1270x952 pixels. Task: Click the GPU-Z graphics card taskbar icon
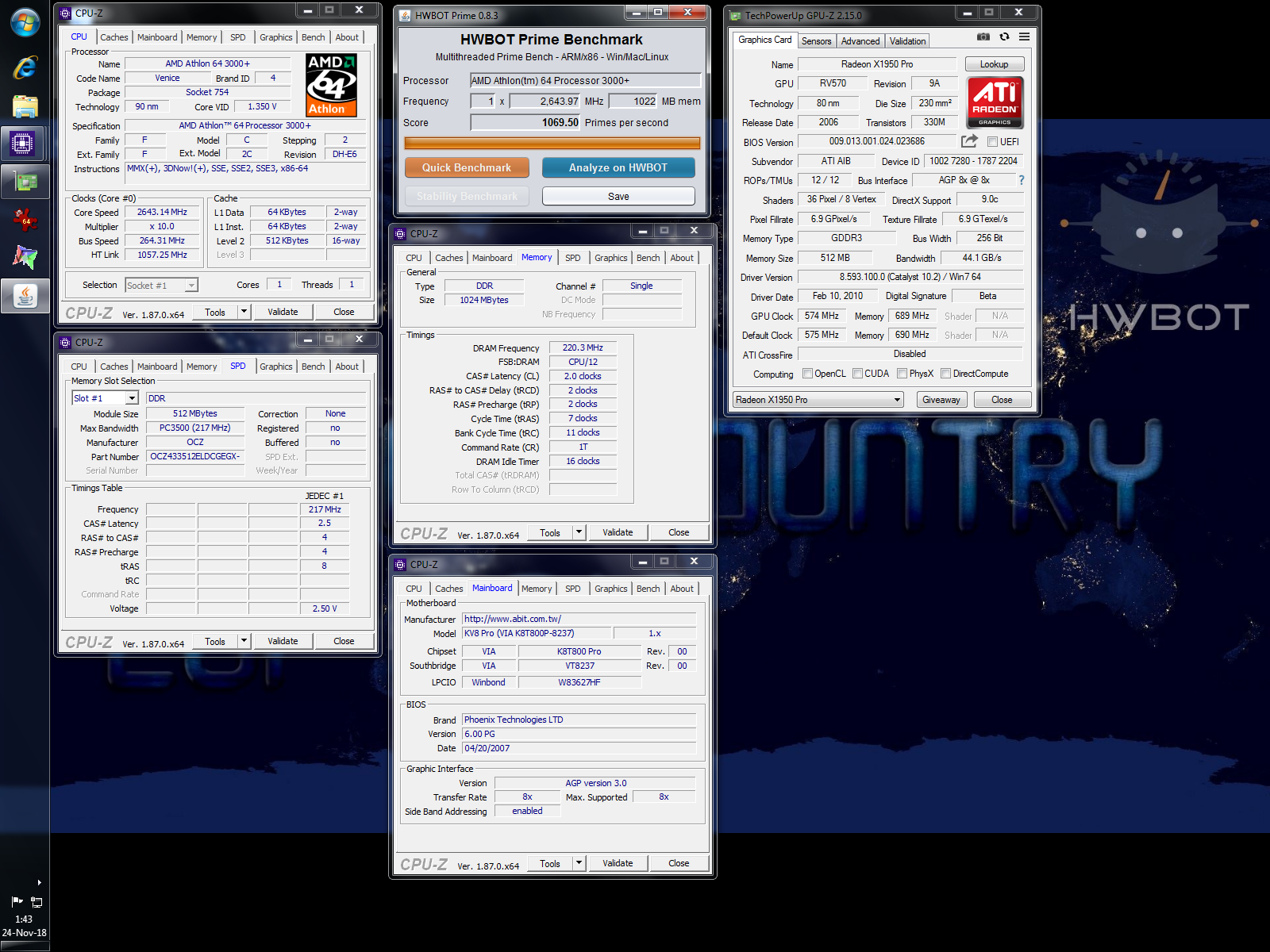25,182
